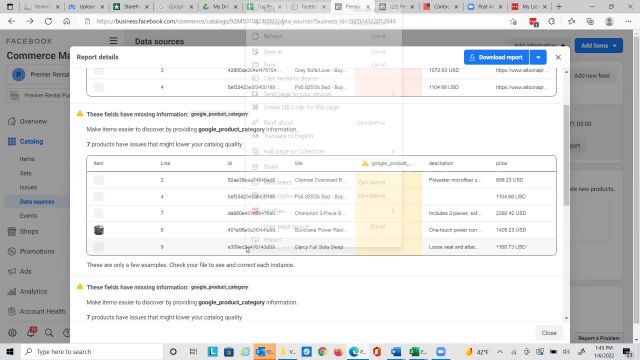This screenshot has height=360, width=640.
Task: Click the Darcy Full Sofa Sleeper title cell
Action: (x=319, y=247)
